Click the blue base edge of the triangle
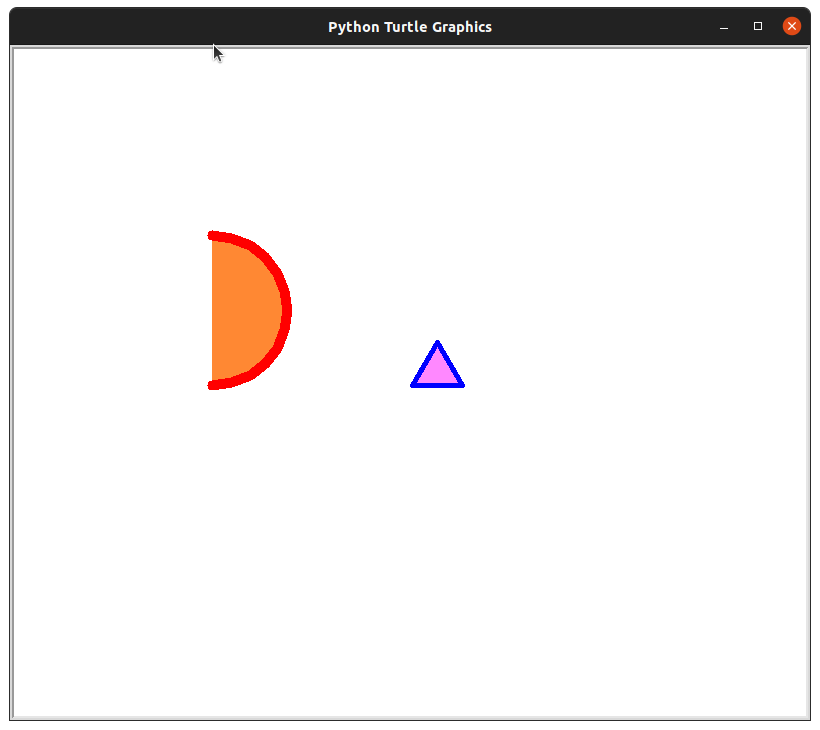Screen dimensions: 820x730 tap(437, 384)
